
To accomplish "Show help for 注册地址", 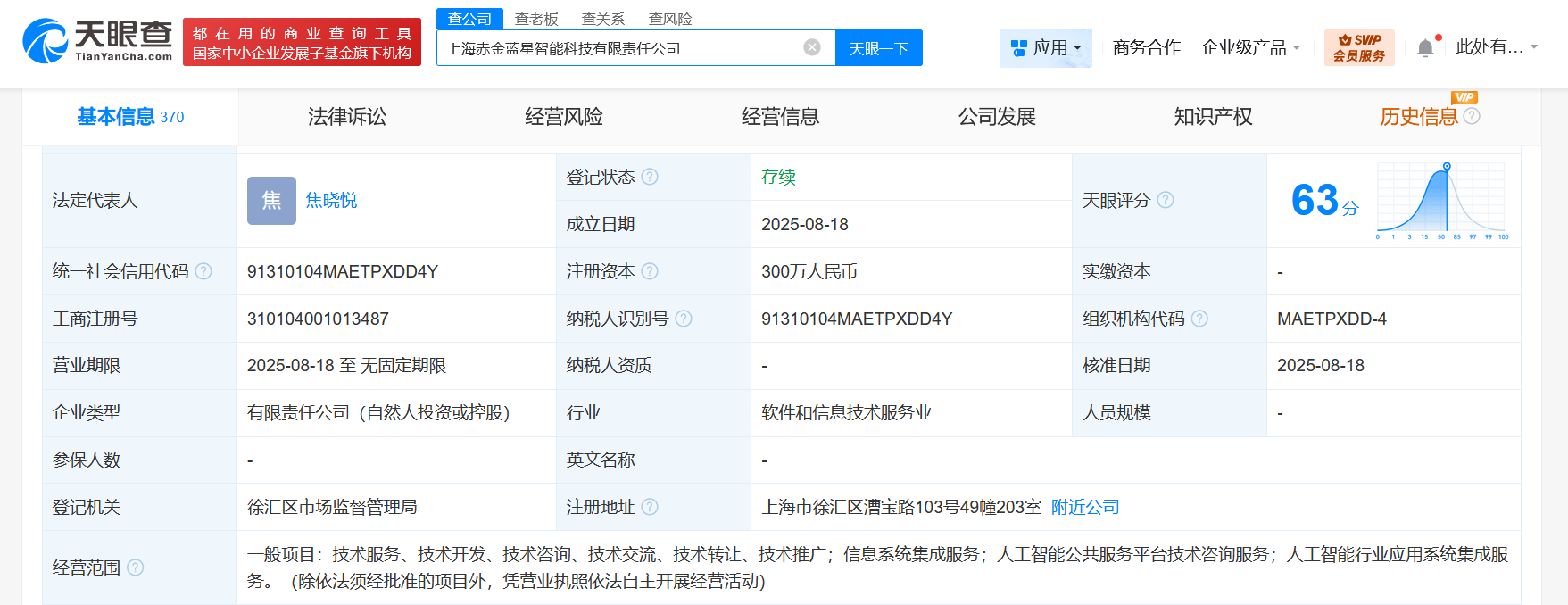I will pyautogui.click(x=650, y=507).
